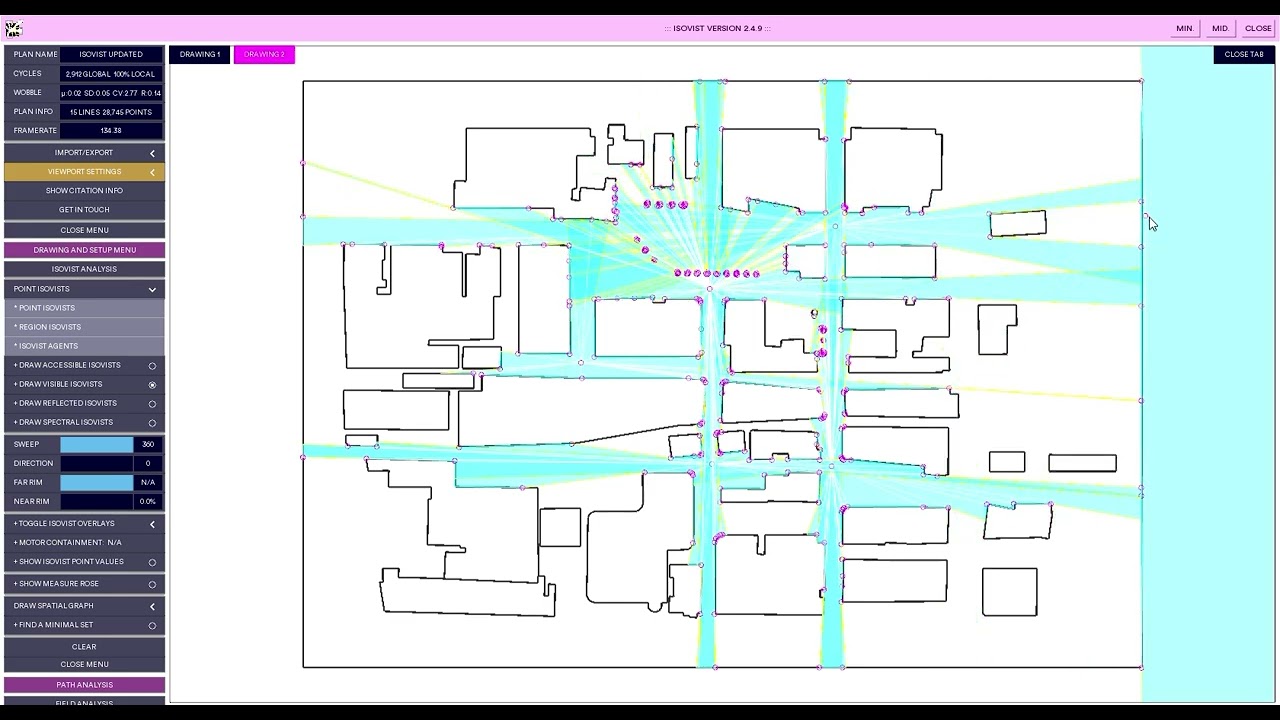Expand the Import/Export section
1280x720 pixels.
pos(84,153)
